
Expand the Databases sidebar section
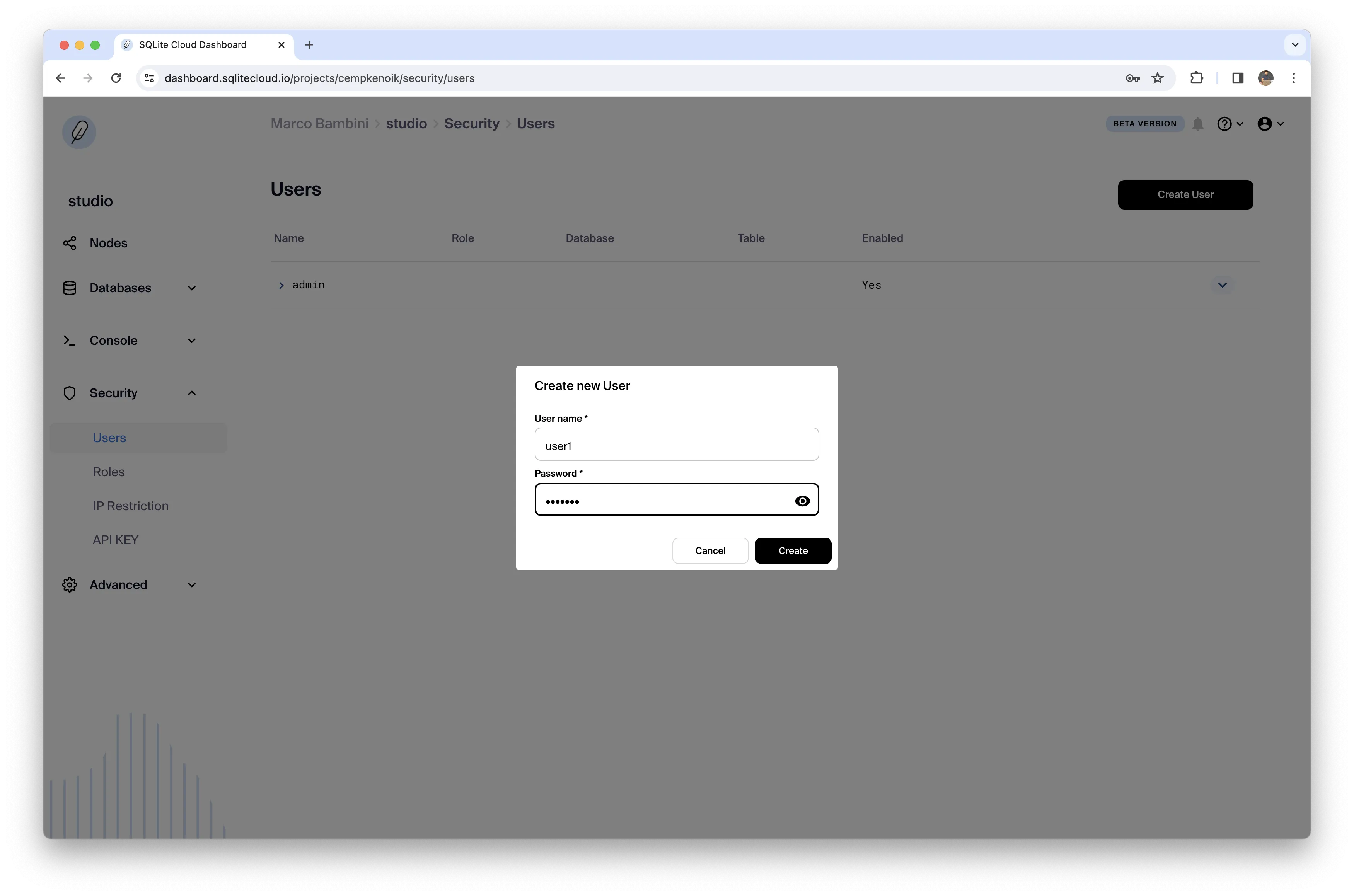191,288
